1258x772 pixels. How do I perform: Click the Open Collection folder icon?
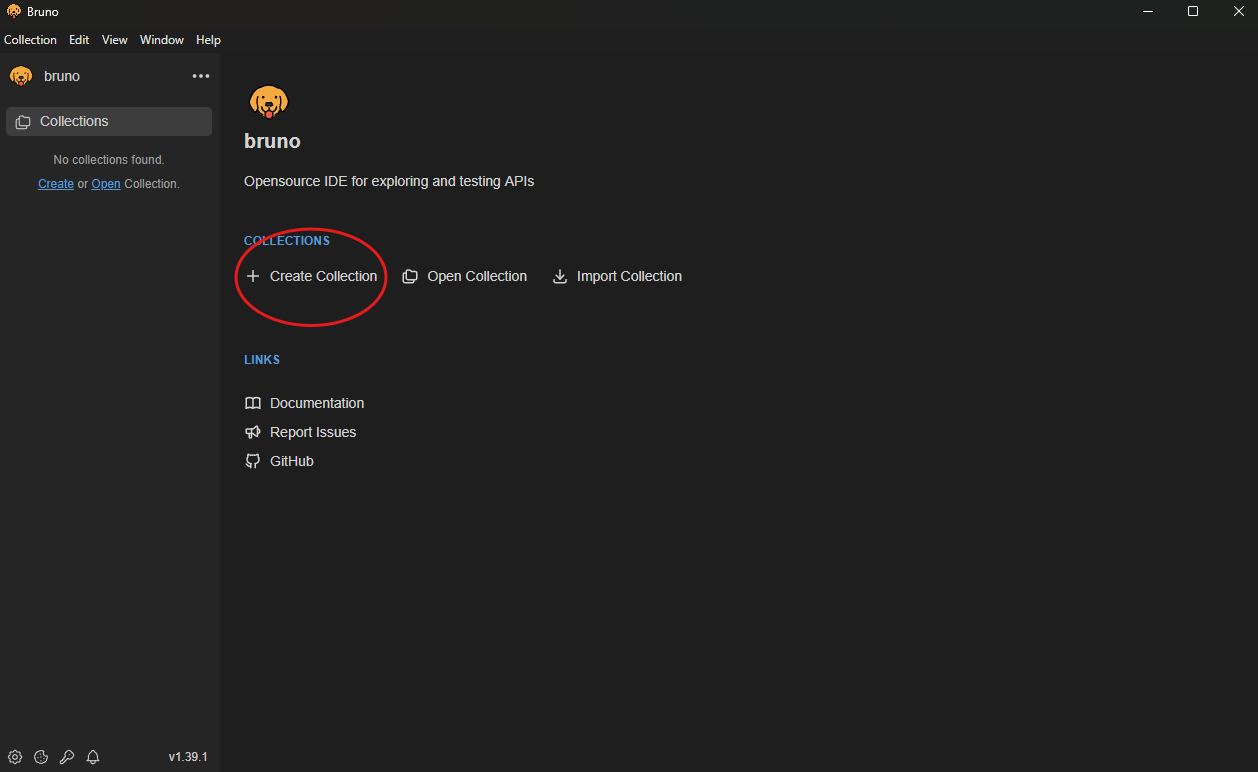[x=410, y=276]
